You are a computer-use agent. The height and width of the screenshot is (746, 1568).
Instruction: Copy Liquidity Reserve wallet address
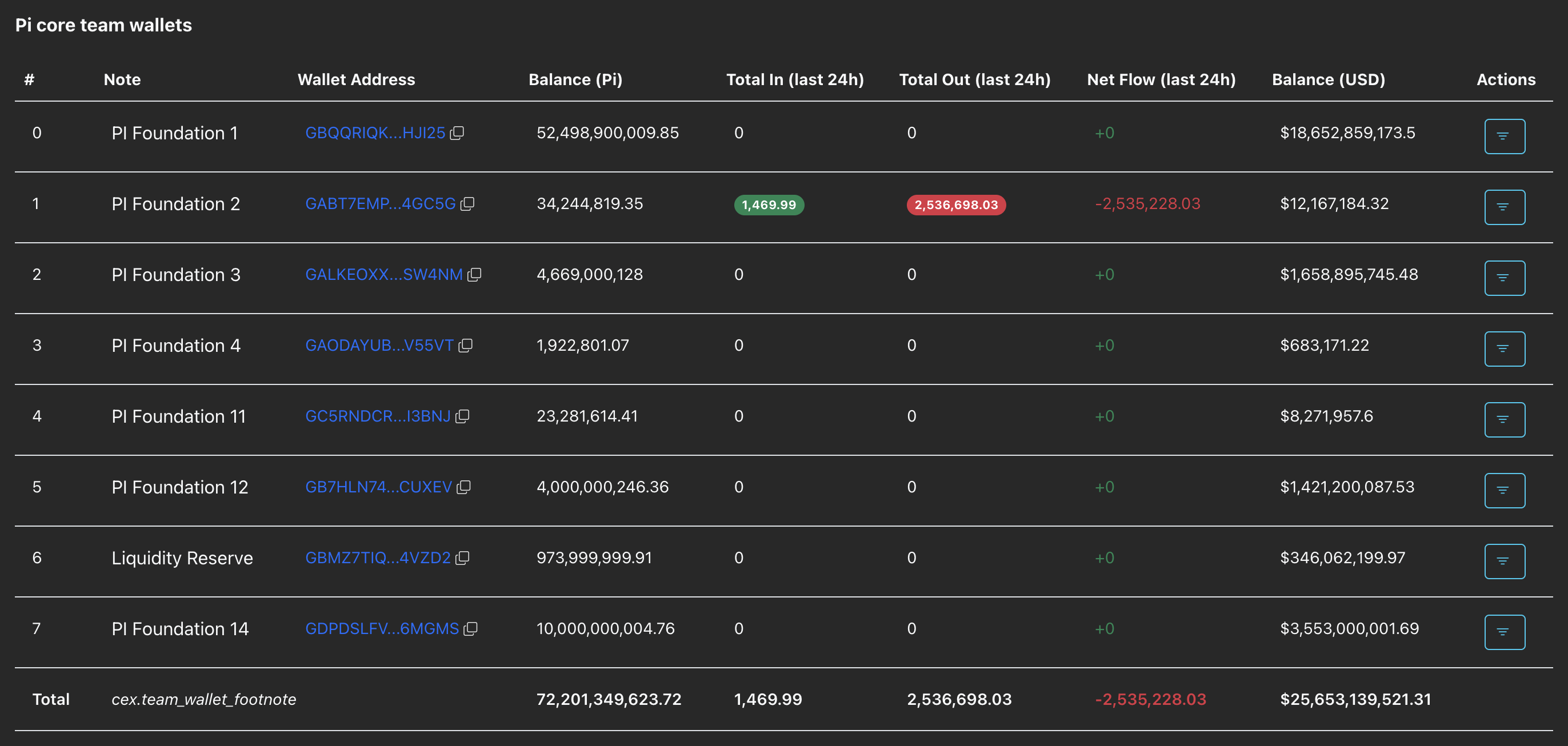[x=462, y=558]
